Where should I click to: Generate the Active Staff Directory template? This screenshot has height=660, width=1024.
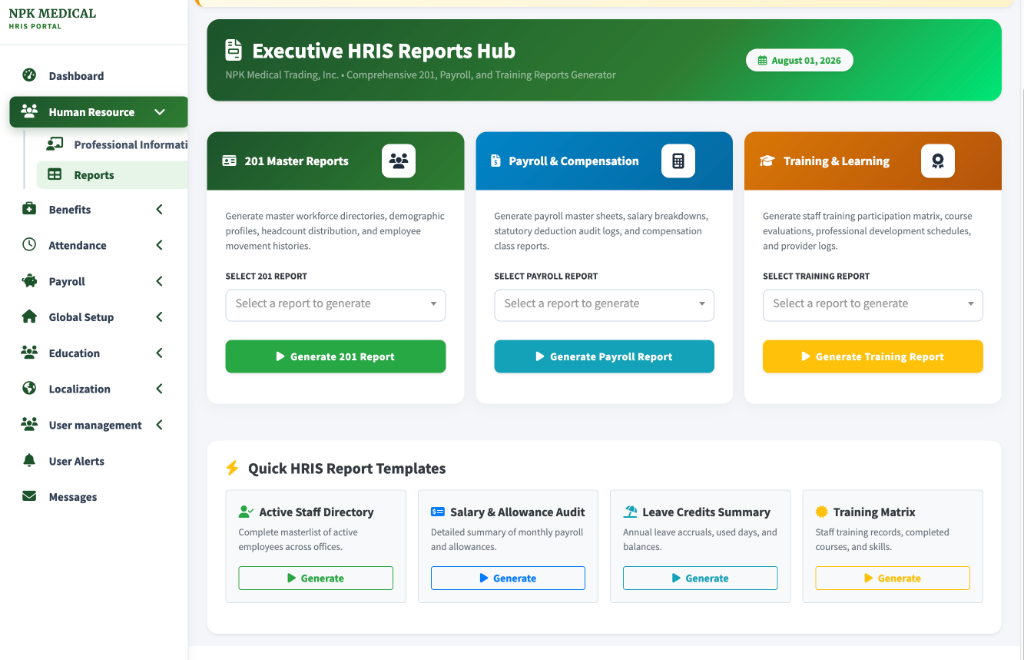pyautogui.click(x=315, y=578)
